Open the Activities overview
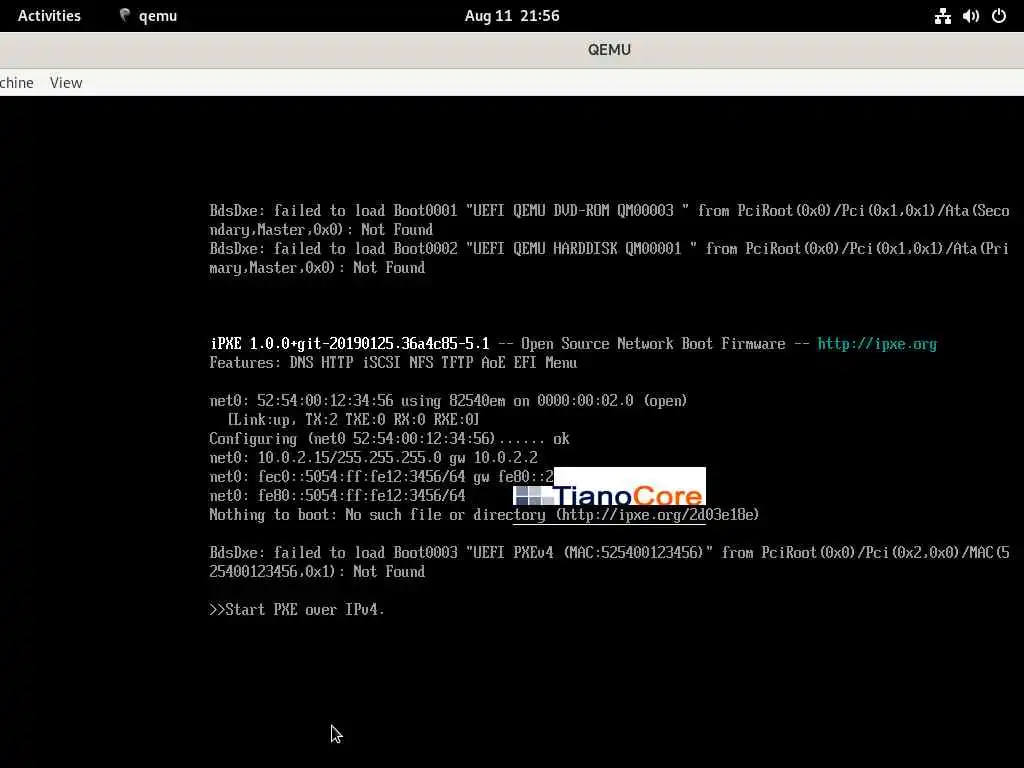This screenshot has width=1024, height=768. [49, 16]
